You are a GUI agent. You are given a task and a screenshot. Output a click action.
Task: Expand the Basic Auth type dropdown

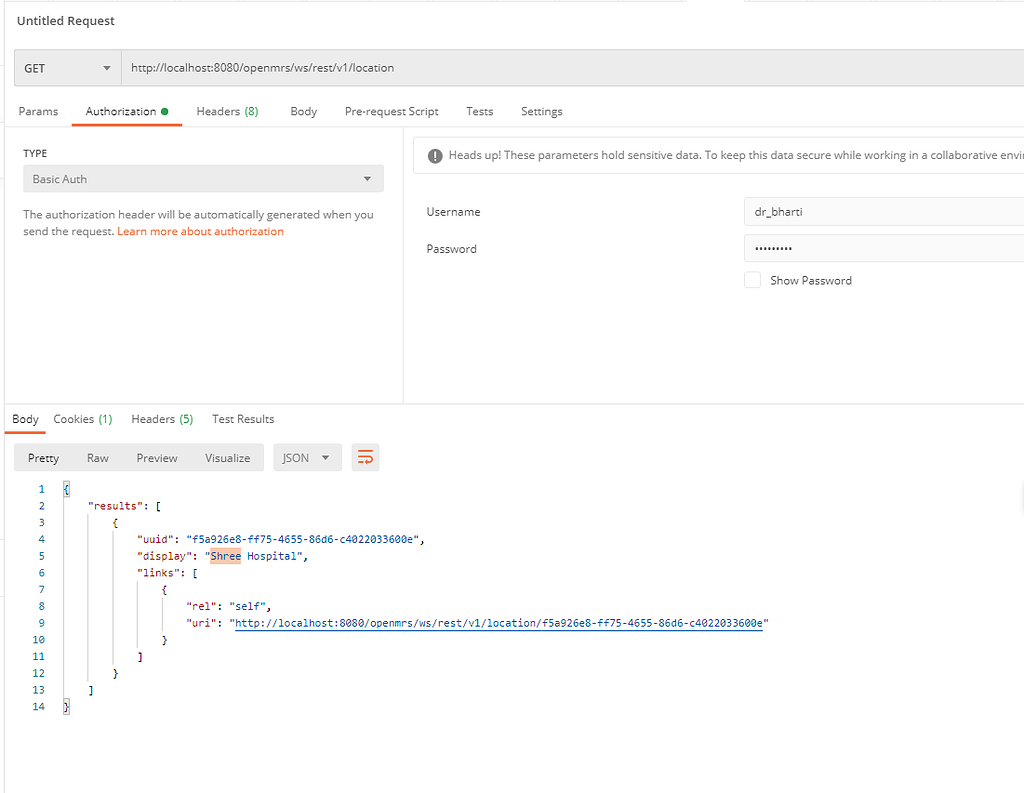[x=203, y=179]
